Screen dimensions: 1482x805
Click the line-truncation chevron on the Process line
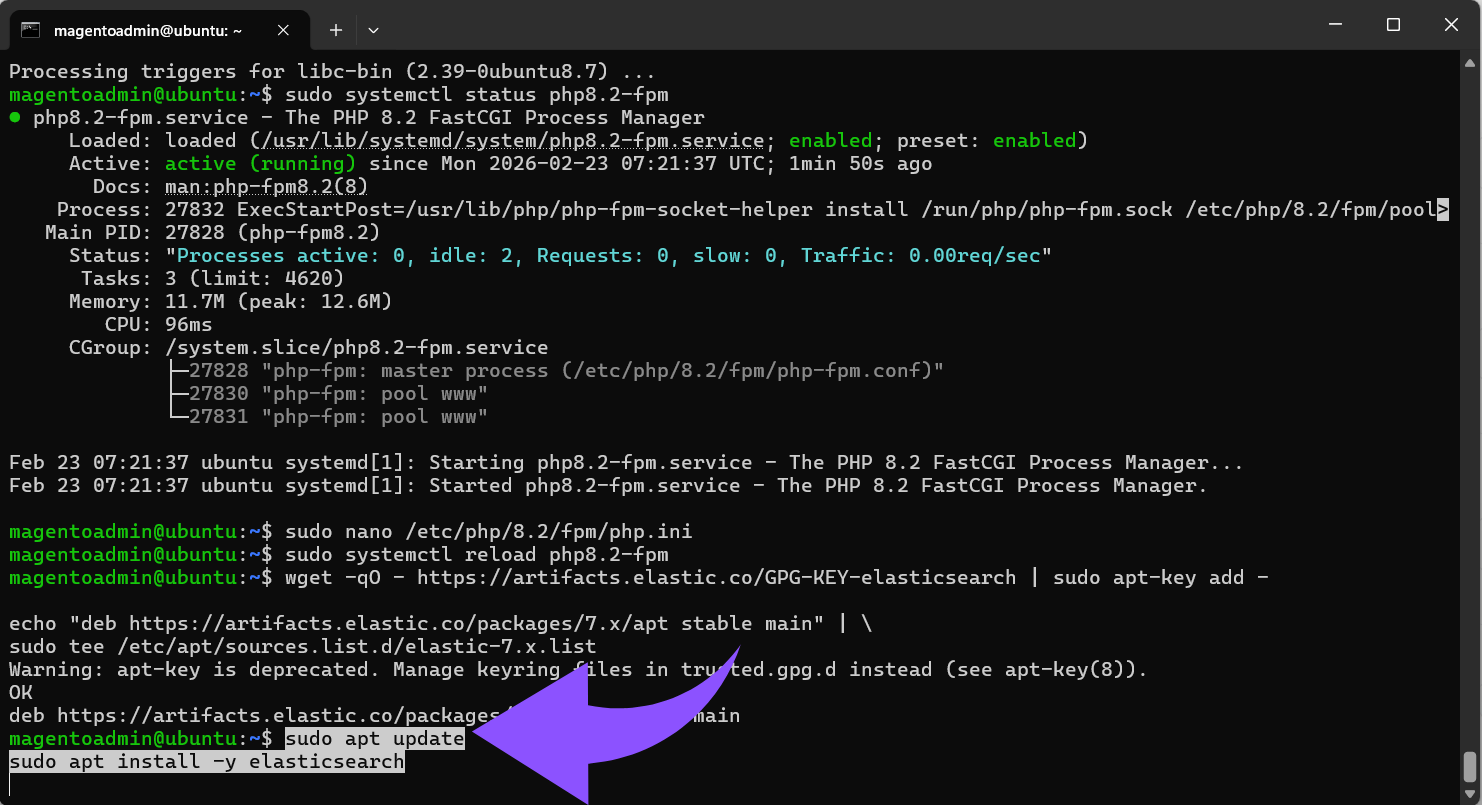coord(1444,209)
